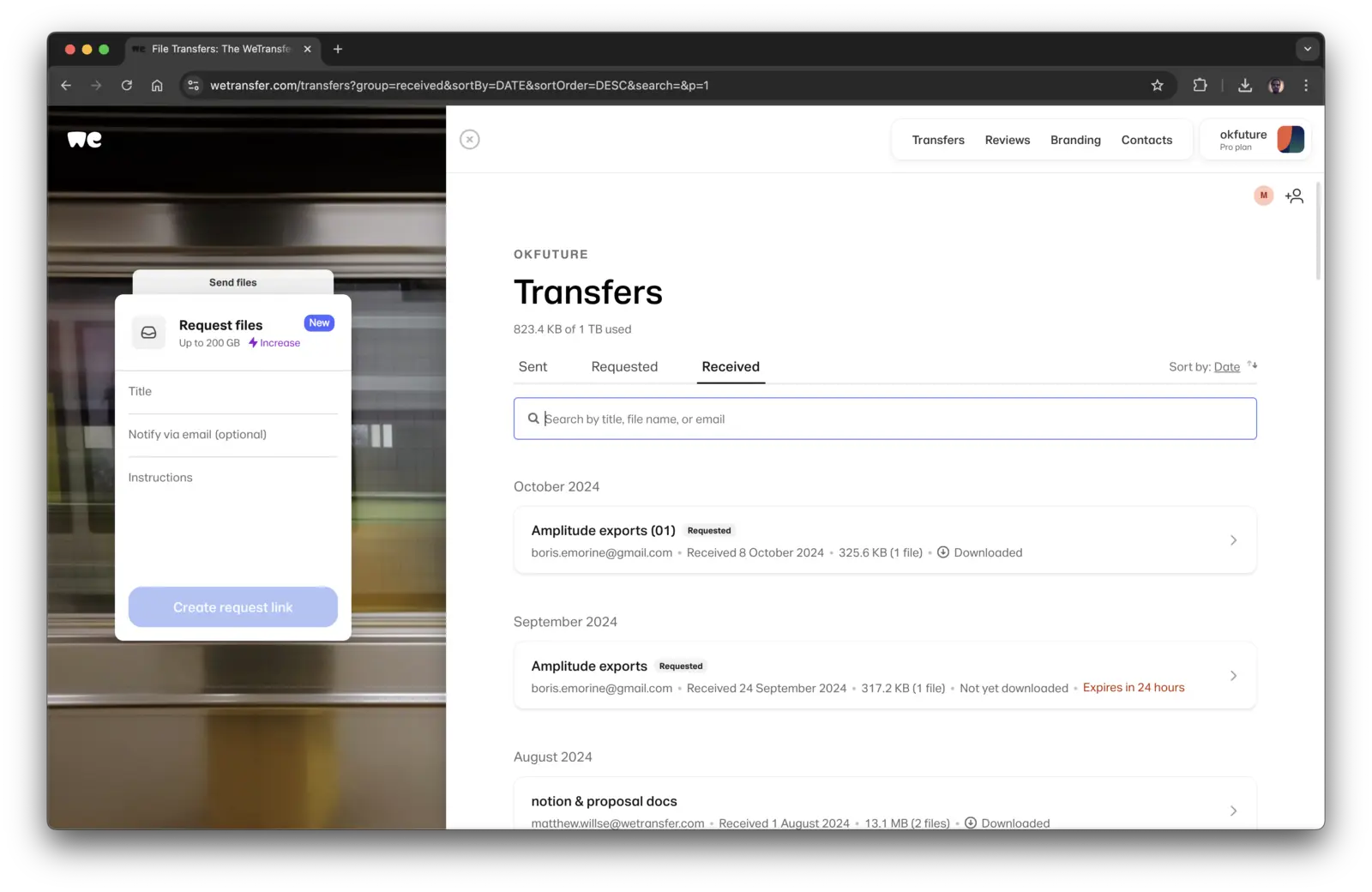Click the add team member icon

pos(1294,196)
